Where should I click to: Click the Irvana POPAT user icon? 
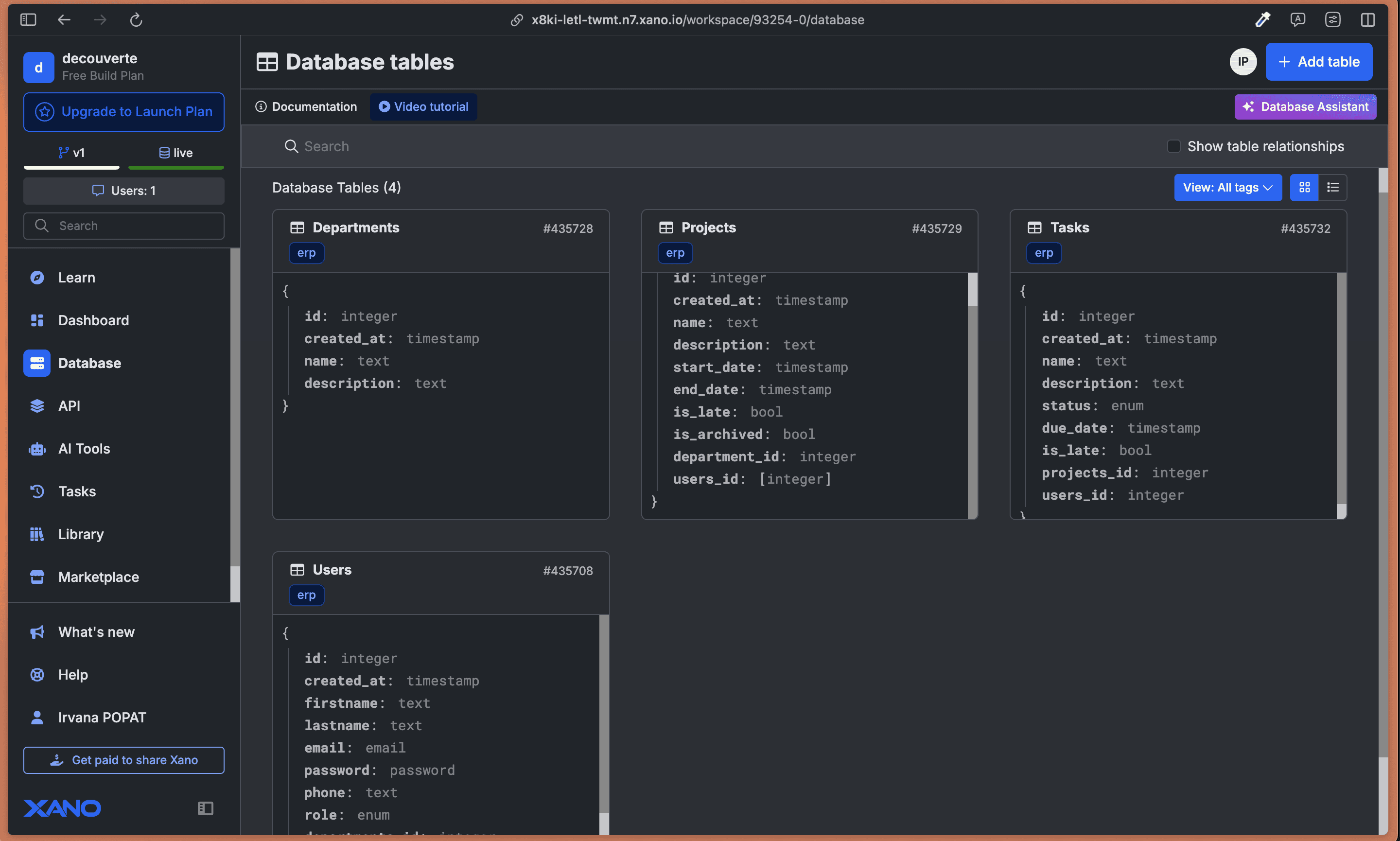[x=37, y=718]
